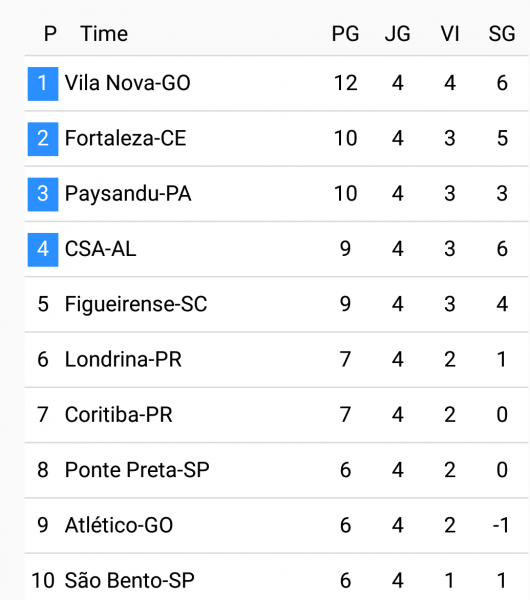The height and width of the screenshot is (600, 530).
Task: Select the Vila Nova-GO team name
Action: pos(127,83)
